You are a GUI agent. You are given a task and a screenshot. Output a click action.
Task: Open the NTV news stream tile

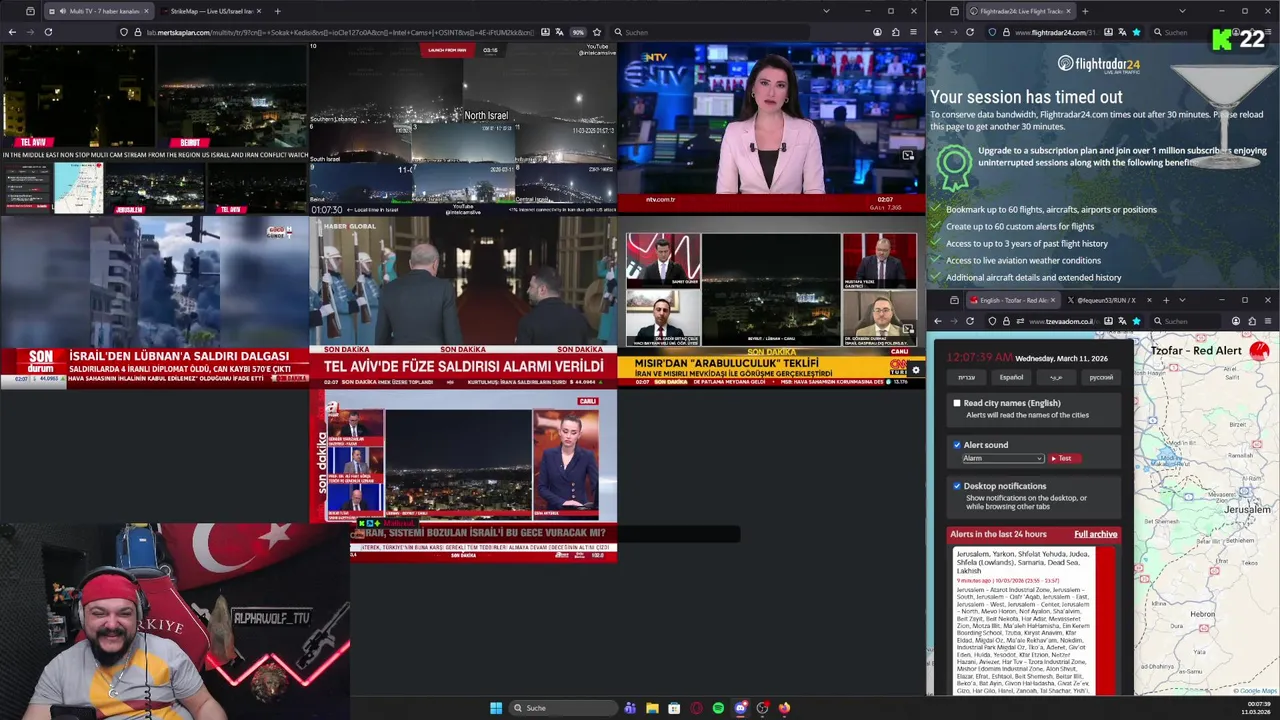click(771, 127)
